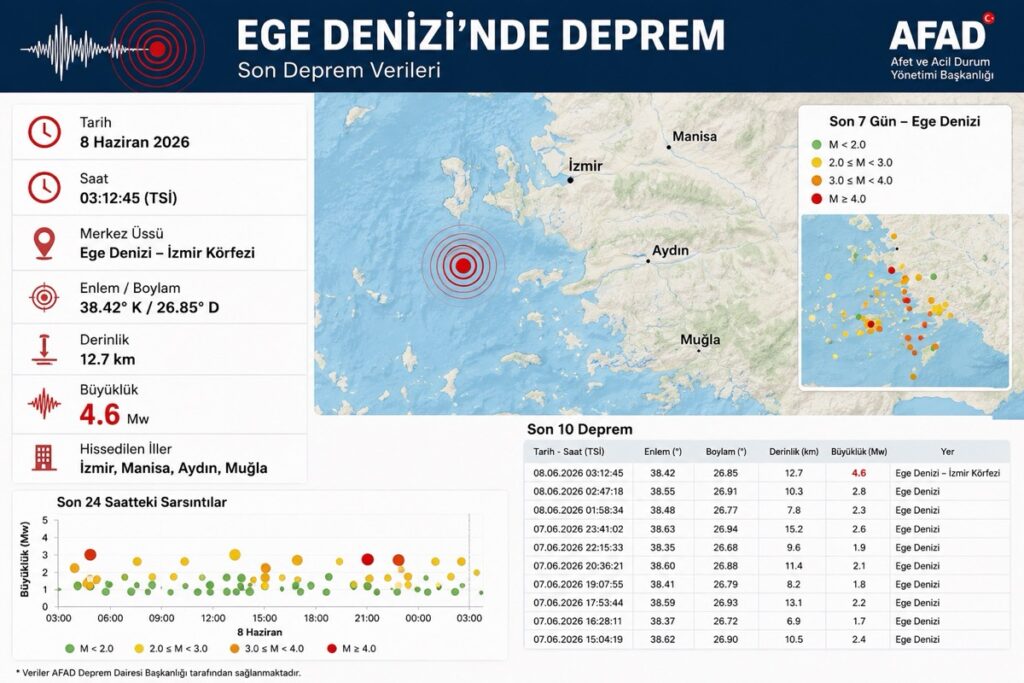Click the Son 7 Gün – Ege Denizi heading

click(904, 121)
